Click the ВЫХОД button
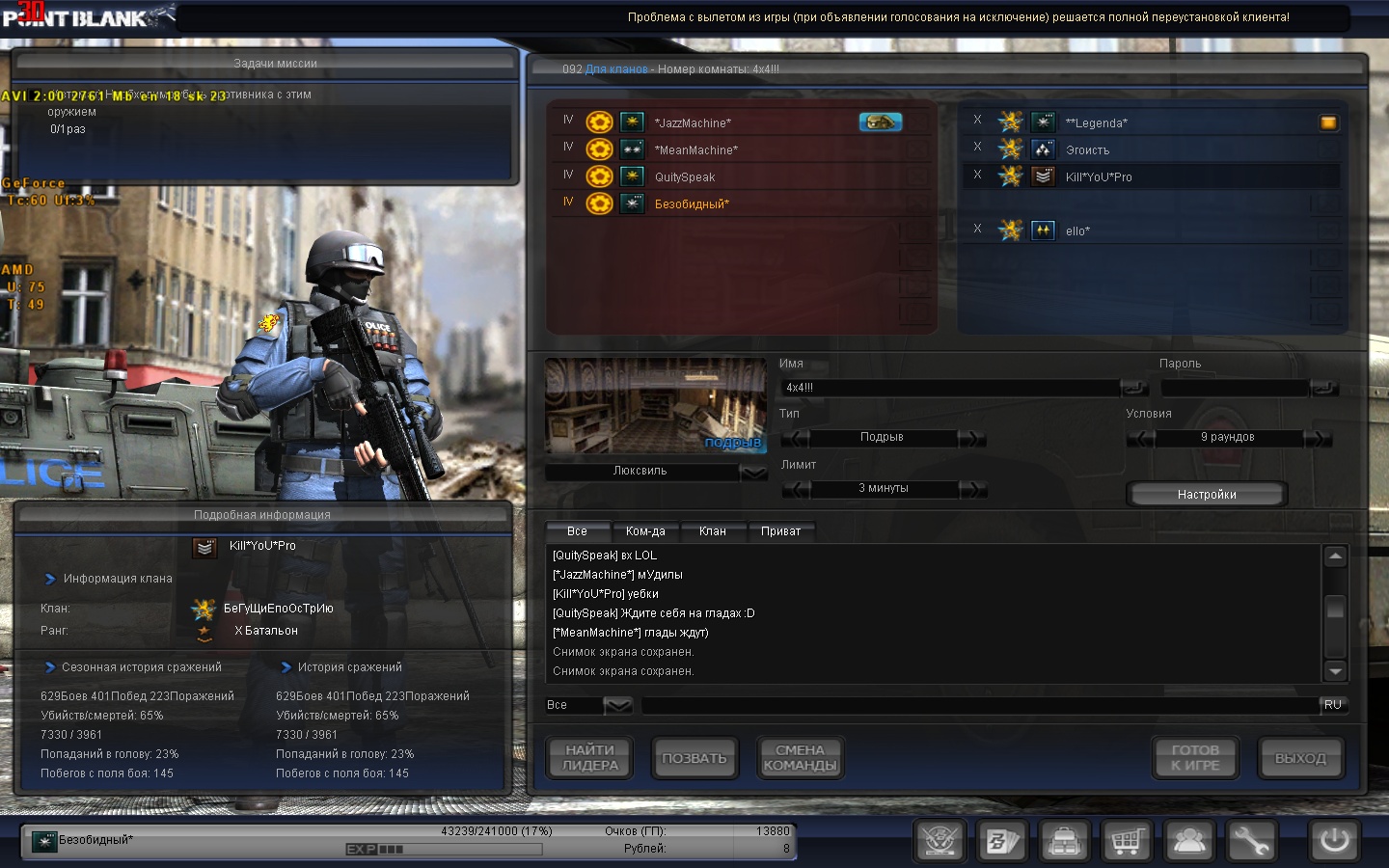1389x868 pixels. click(x=1300, y=758)
